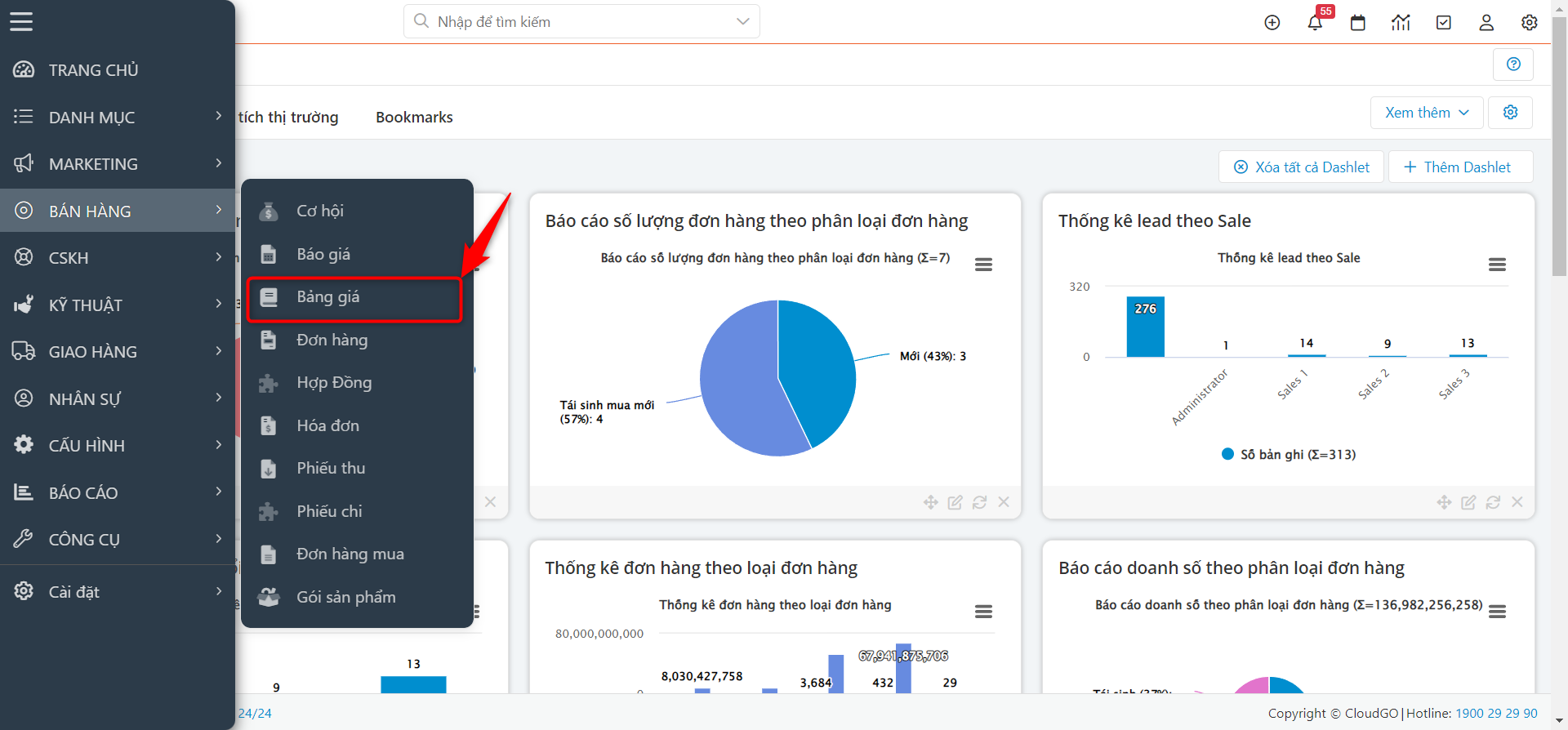Screen dimensions: 1568x730
Task: Expand the CÔNG CỤ sidebar menu
Action: click(118, 539)
